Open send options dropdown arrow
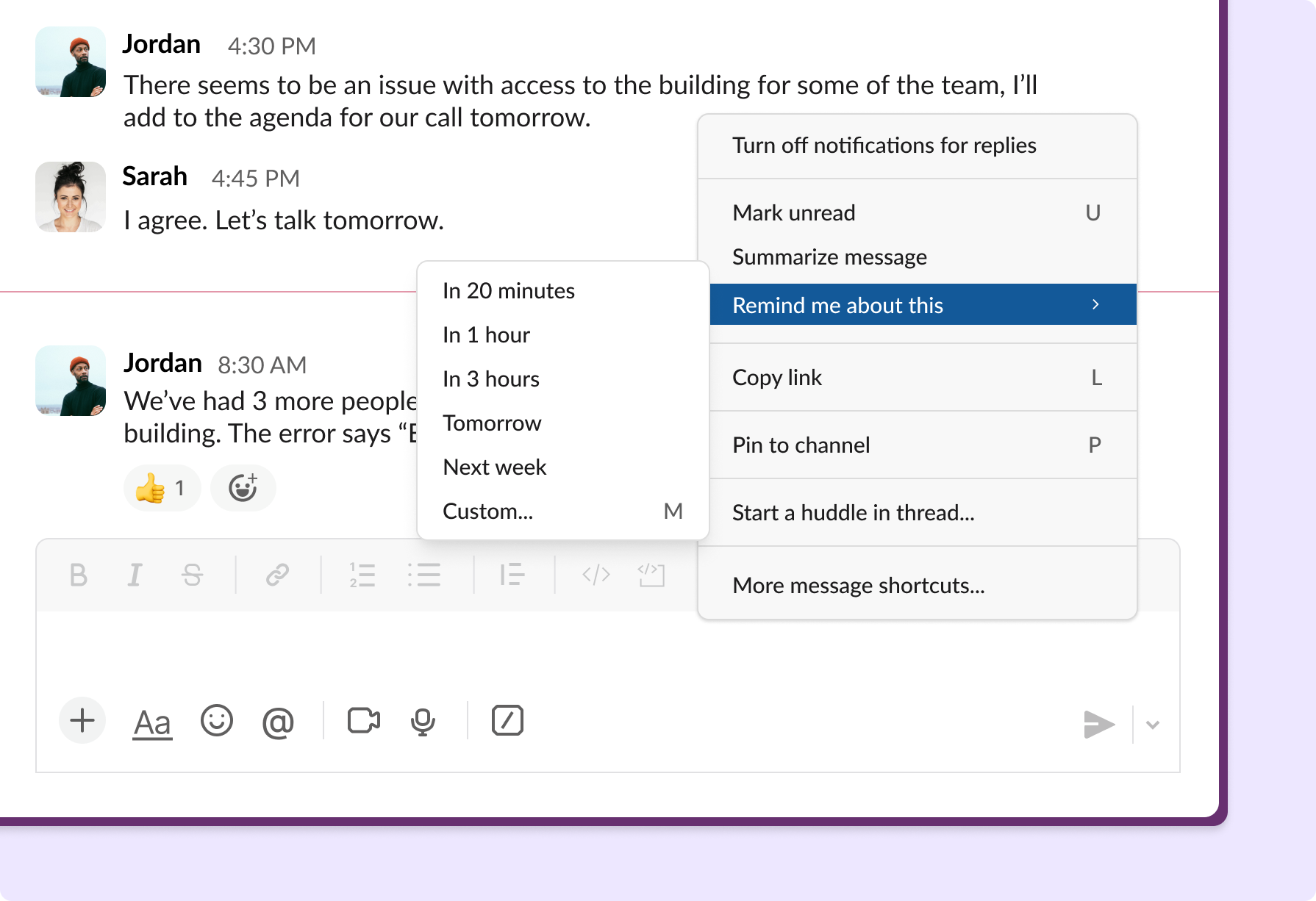 tap(1153, 725)
